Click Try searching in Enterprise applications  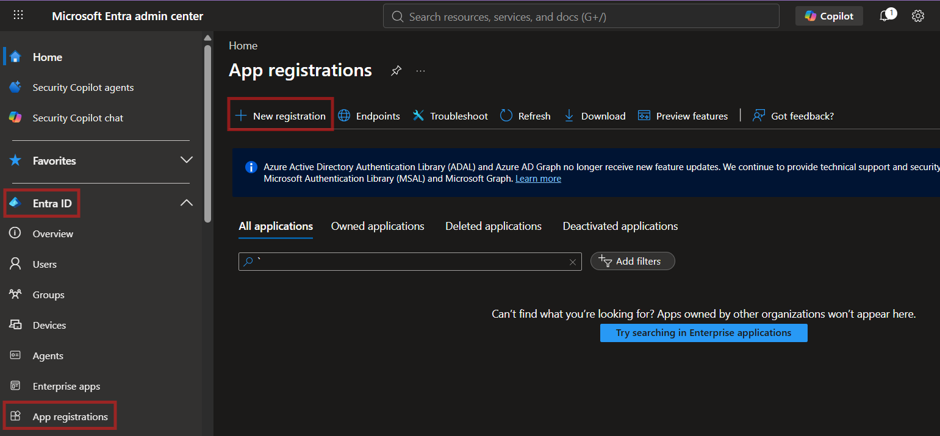coord(704,332)
